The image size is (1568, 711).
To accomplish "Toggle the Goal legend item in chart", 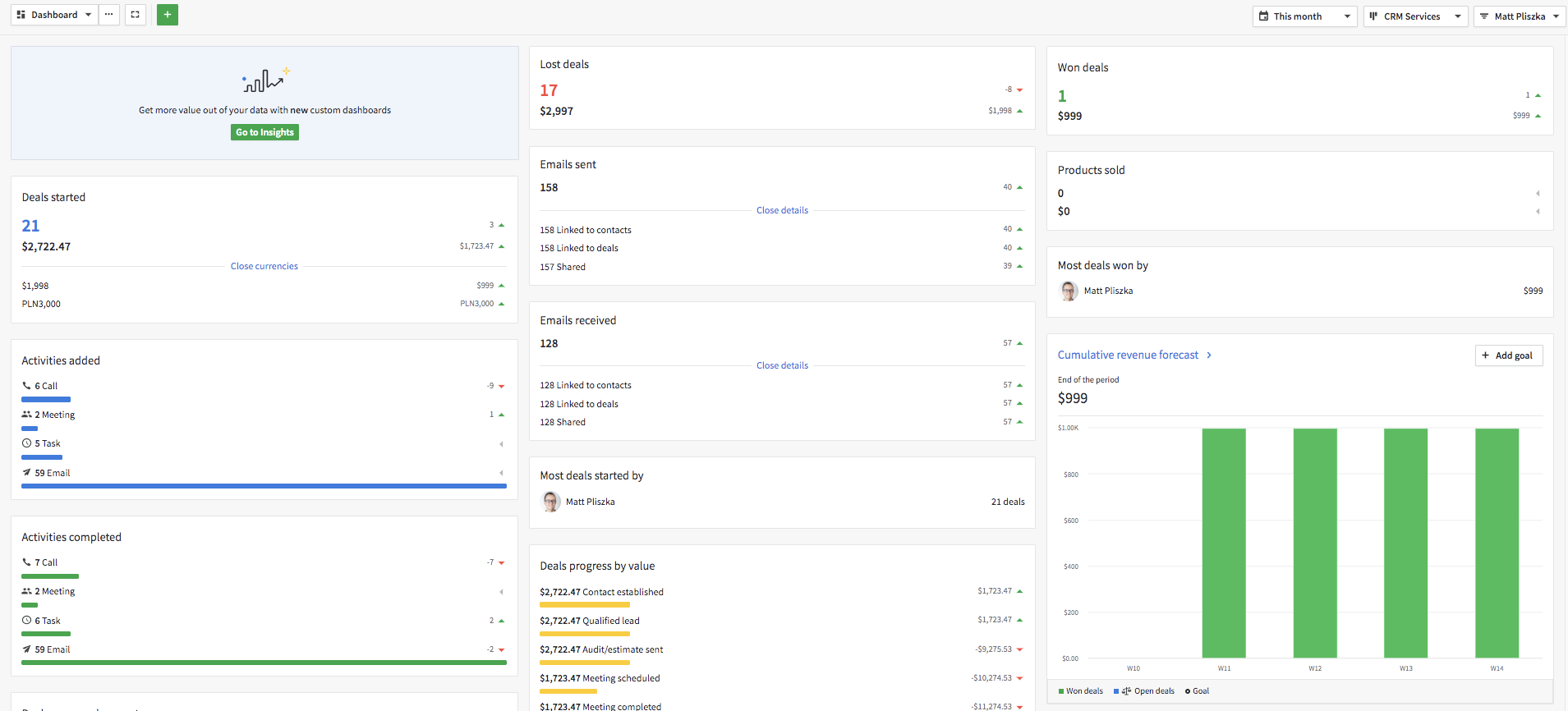I will click(x=1197, y=691).
